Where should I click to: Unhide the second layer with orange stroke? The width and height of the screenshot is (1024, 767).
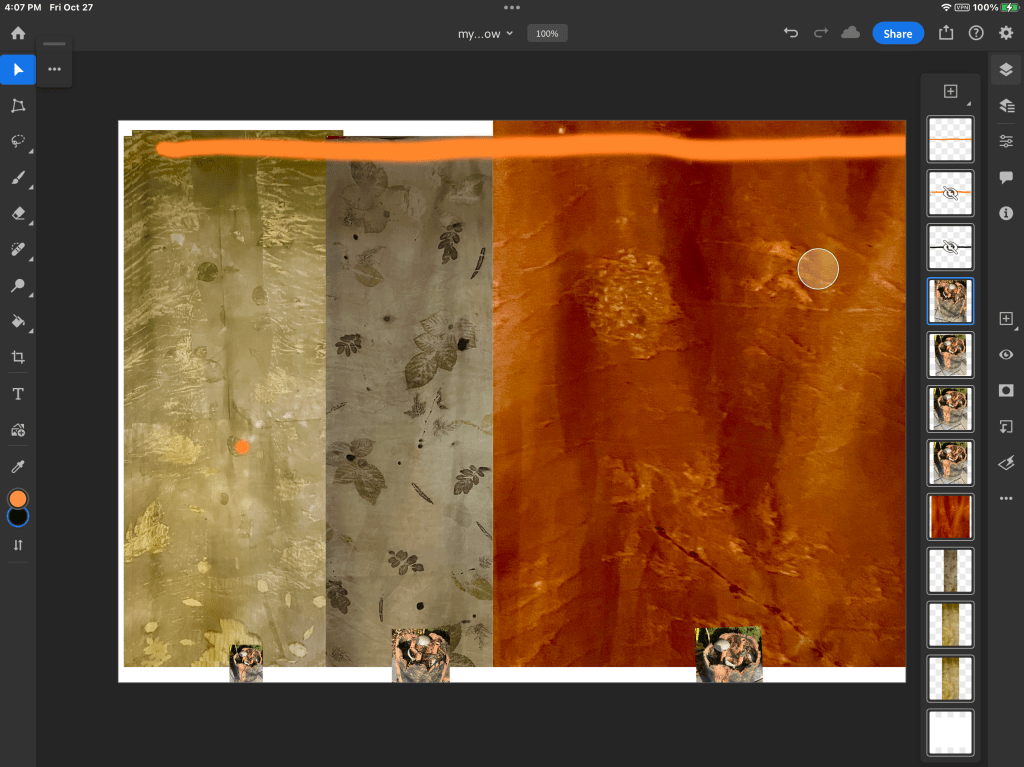[950, 193]
